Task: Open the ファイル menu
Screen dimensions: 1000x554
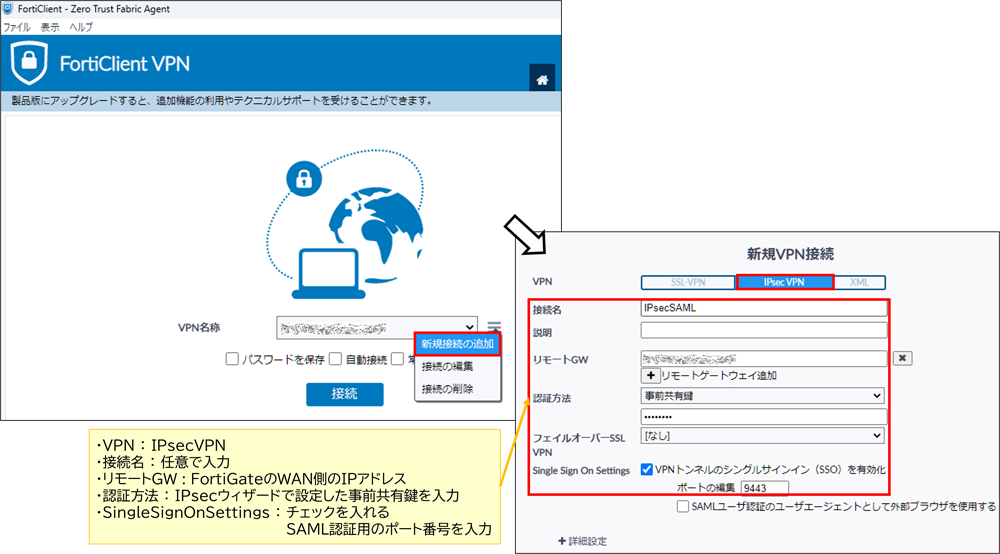Action: [17, 27]
